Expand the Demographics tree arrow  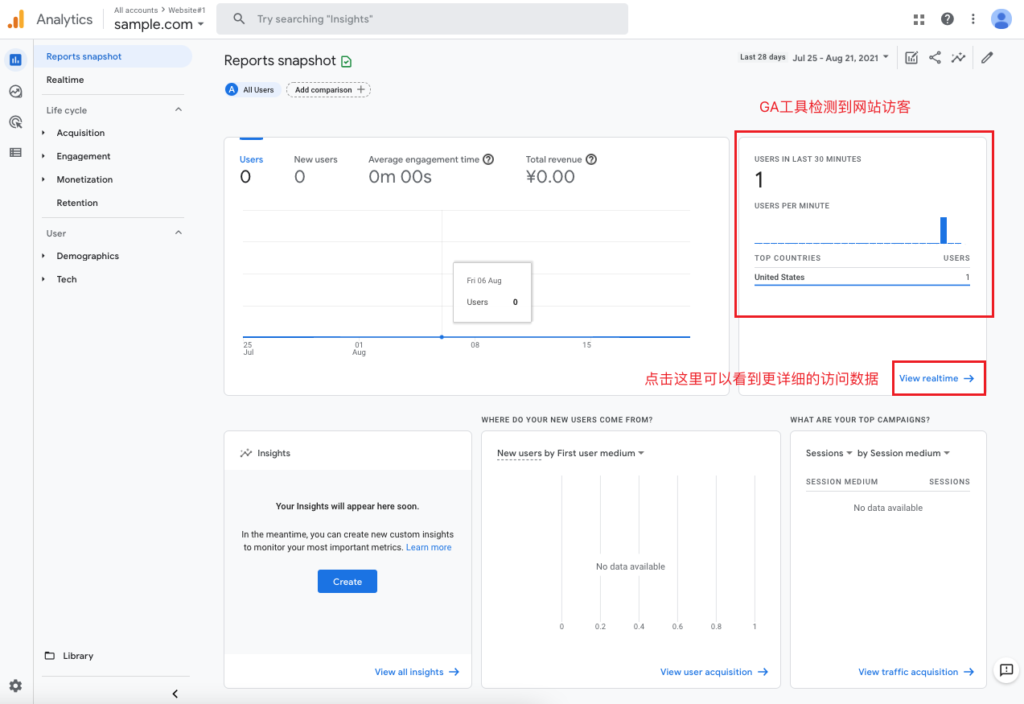(44, 256)
